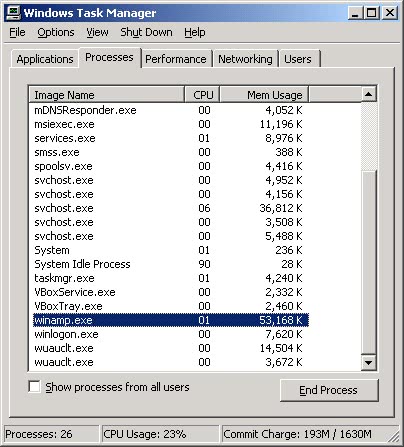404x447 pixels.
Task: Maximize the Task Manager window
Action: click(372, 13)
